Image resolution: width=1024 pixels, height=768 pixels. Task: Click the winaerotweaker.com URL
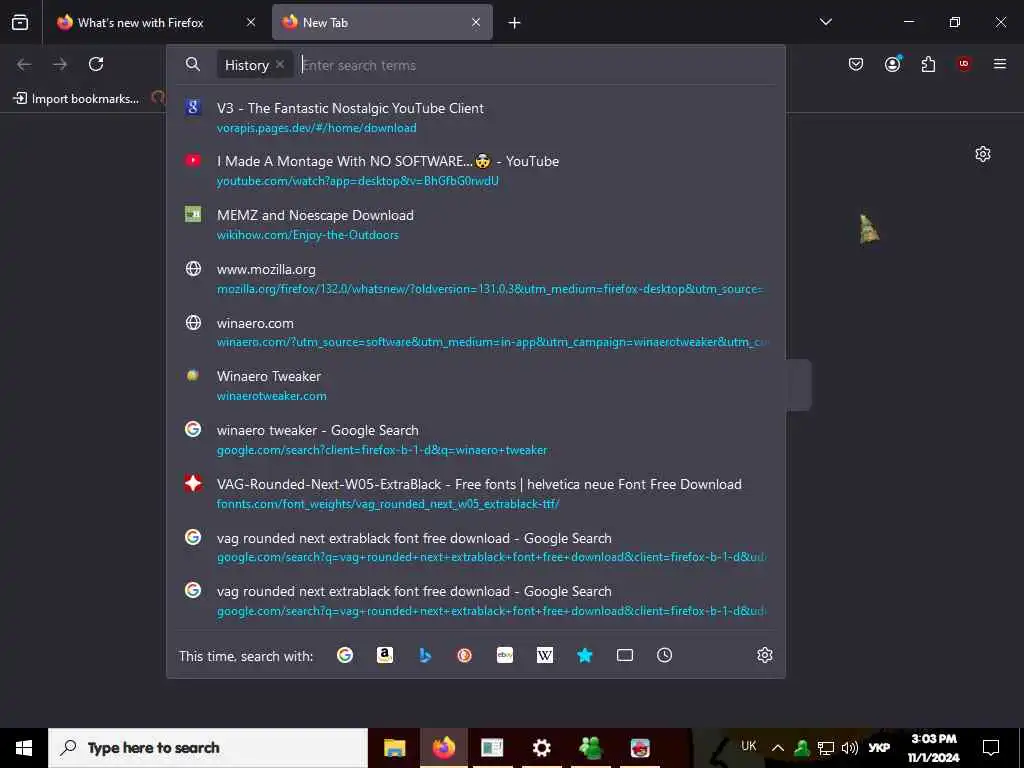(x=272, y=396)
